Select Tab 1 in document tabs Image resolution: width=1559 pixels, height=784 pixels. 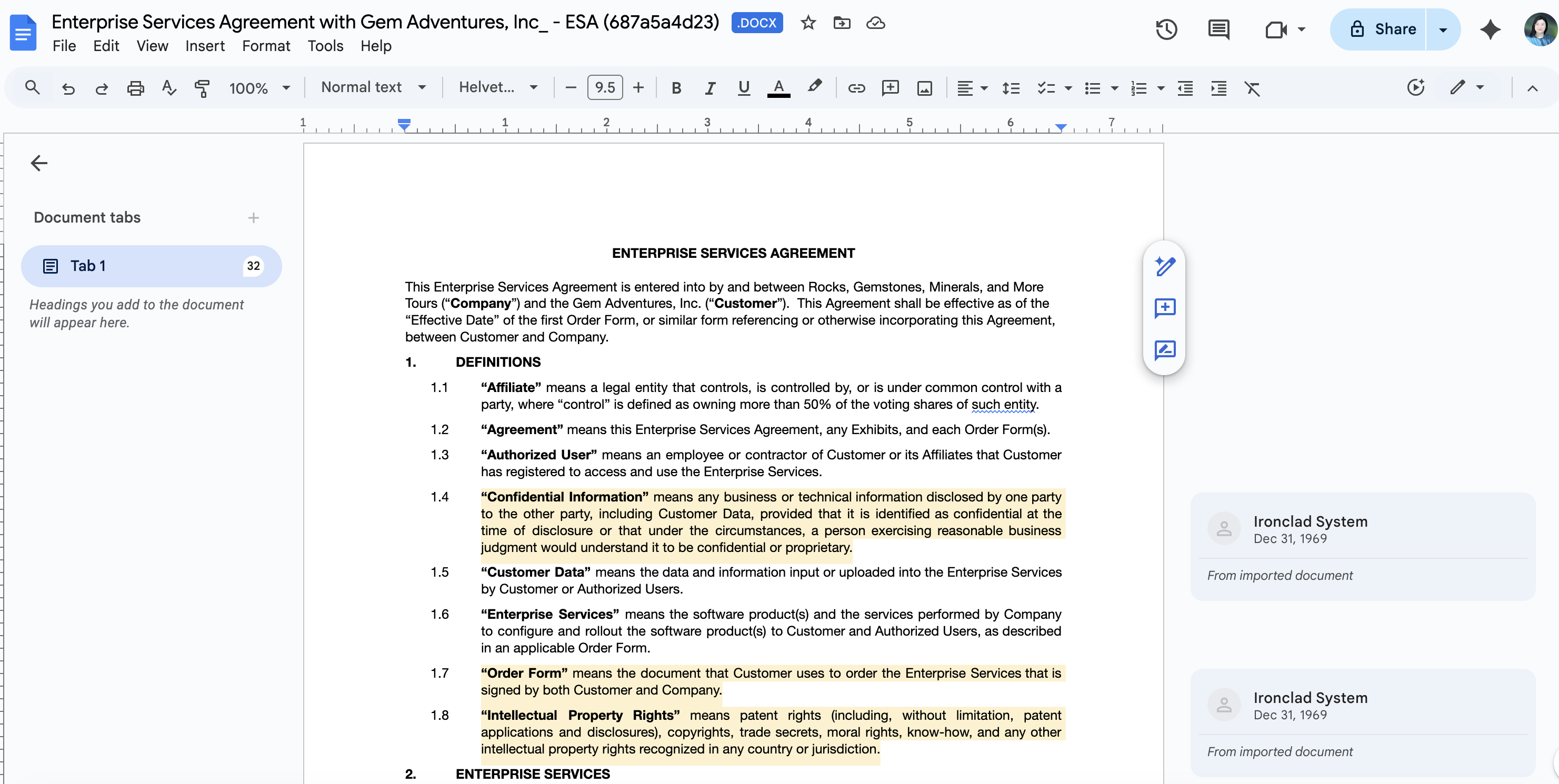[151, 266]
